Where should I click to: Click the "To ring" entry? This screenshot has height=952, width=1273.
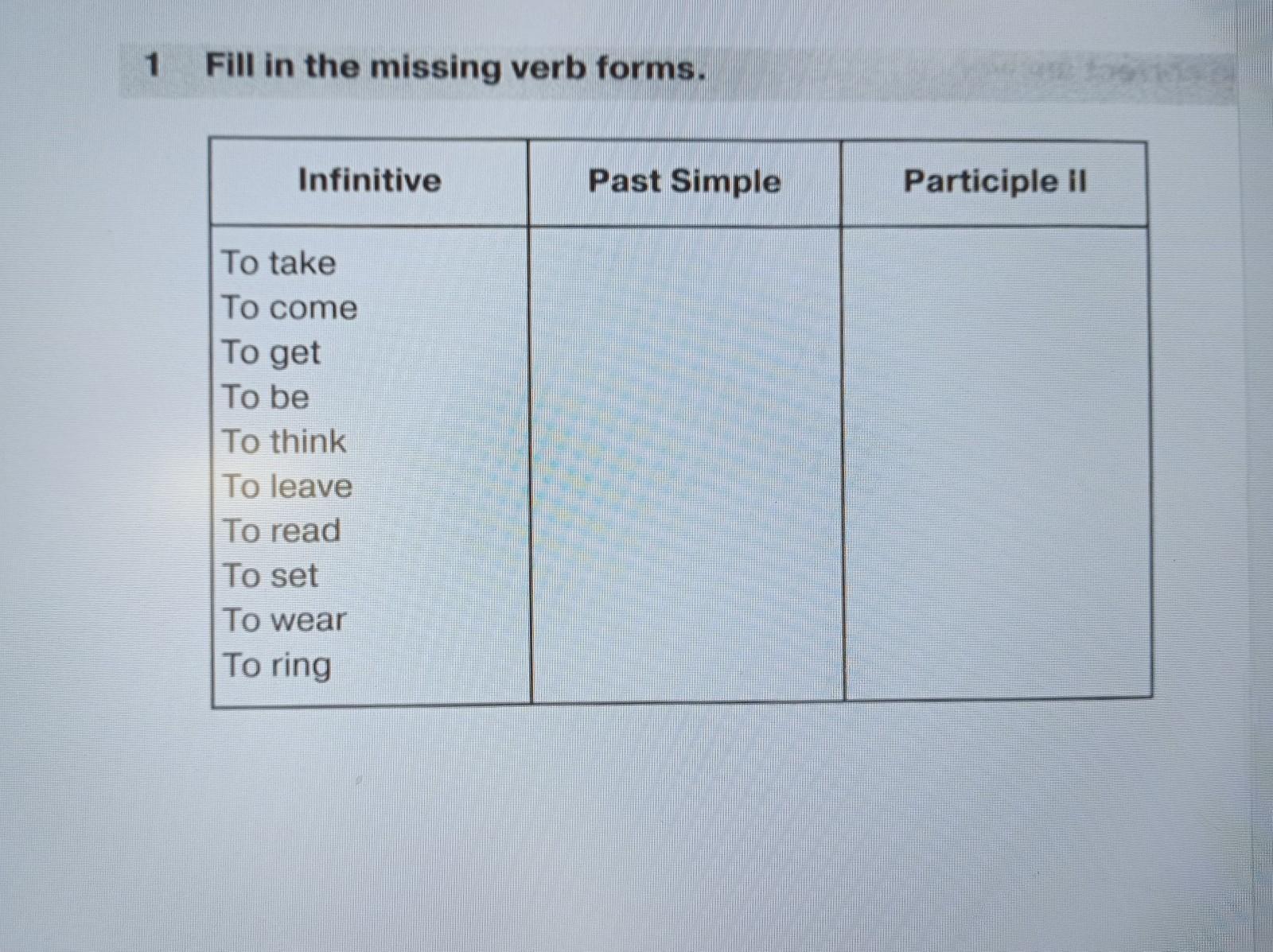[277, 665]
